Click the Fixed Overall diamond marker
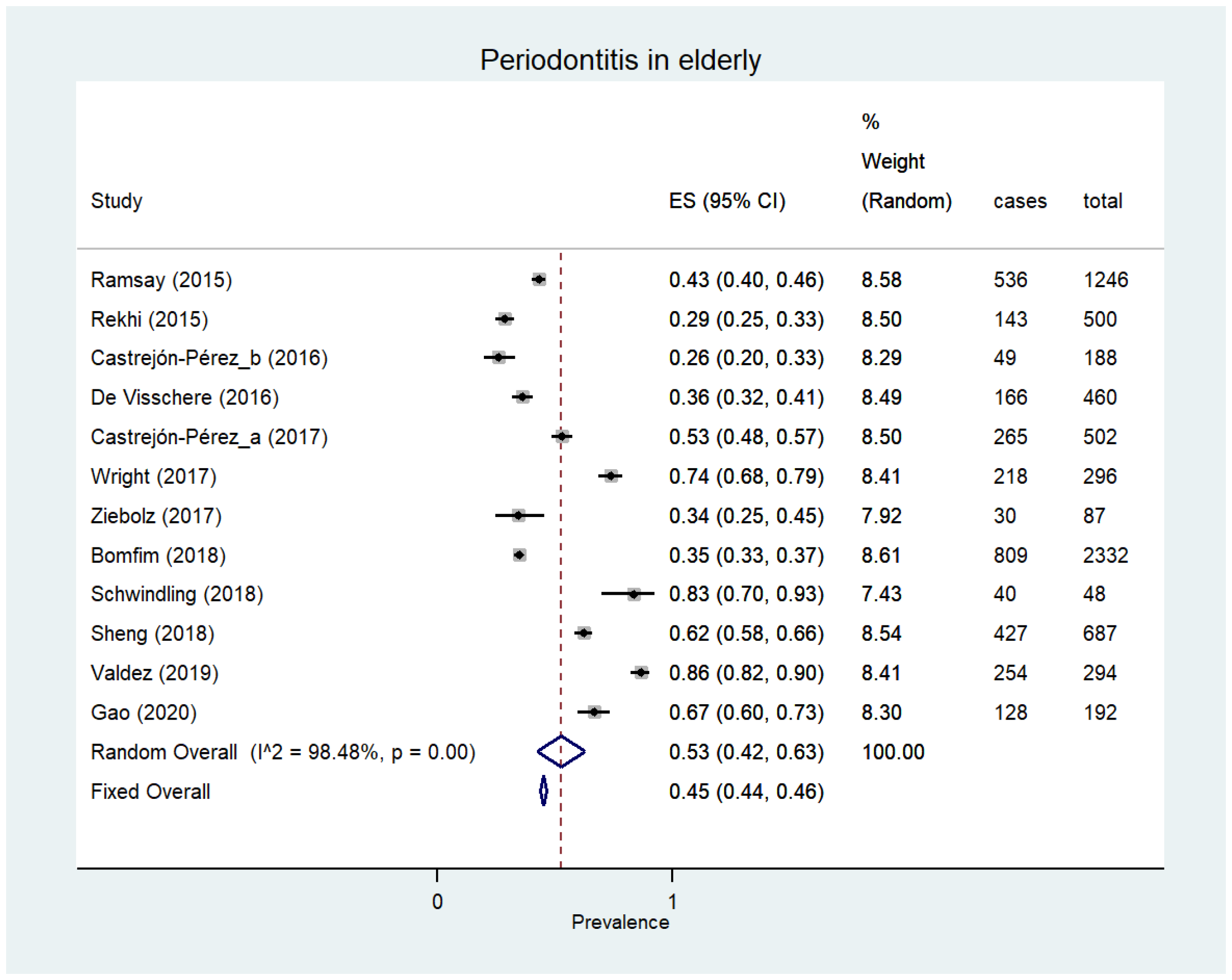Viewport: 1232px width, 980px height. pyautogui.click(x=543, y=791)
